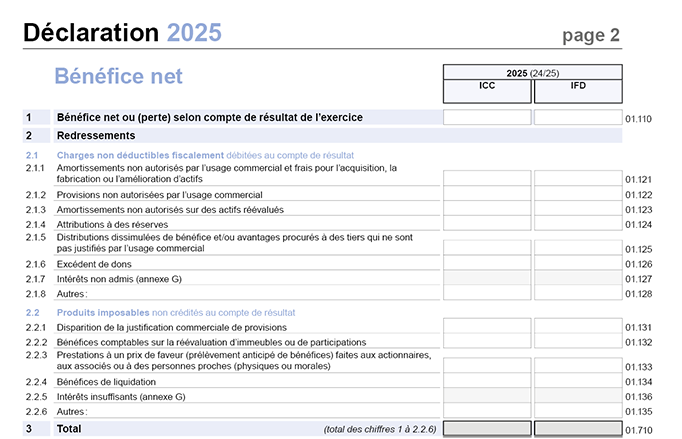The width and height of the screenshot is (682, 439).
Task: Click IFD field for Attributions à des réserves
Action: point(578,224)
